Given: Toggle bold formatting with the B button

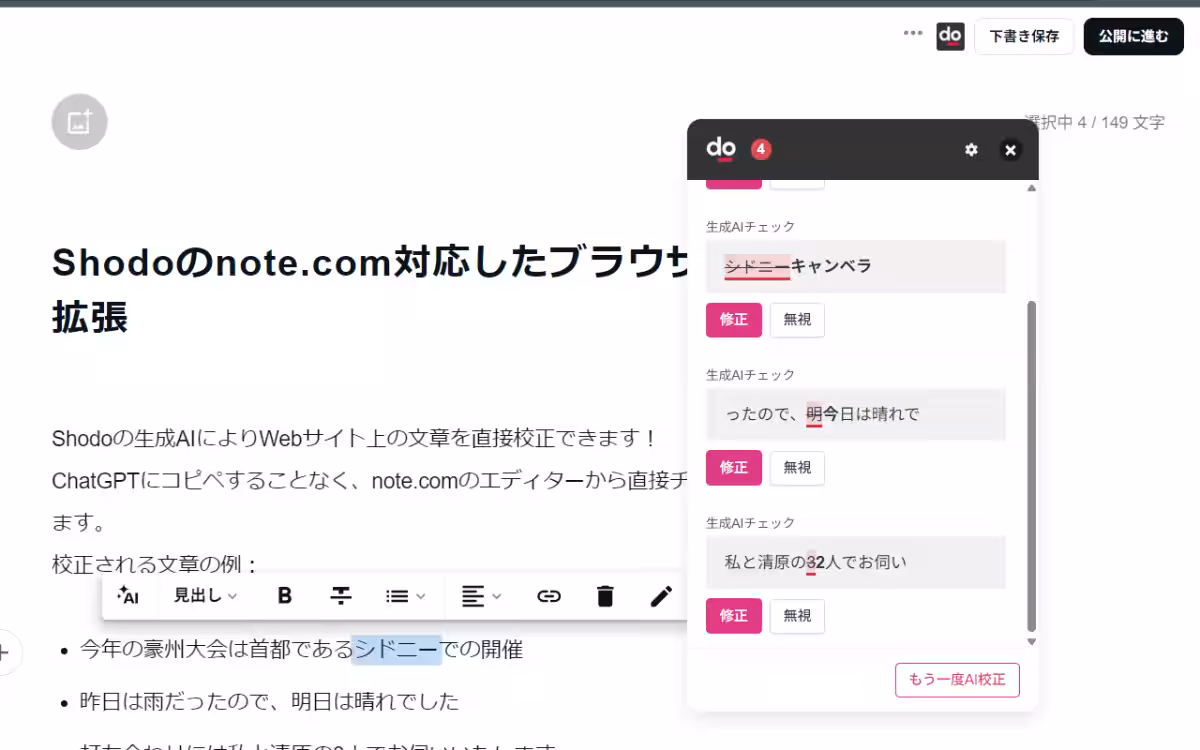Looking at the screenshot, I should [284, 596].
